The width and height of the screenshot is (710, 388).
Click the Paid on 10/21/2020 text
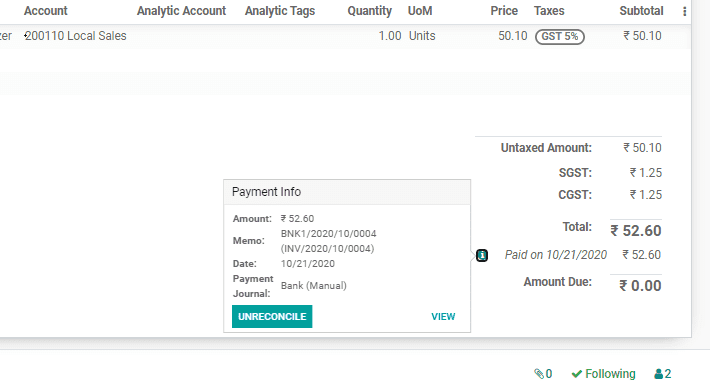pyautogui.click(x=556, y=255)
